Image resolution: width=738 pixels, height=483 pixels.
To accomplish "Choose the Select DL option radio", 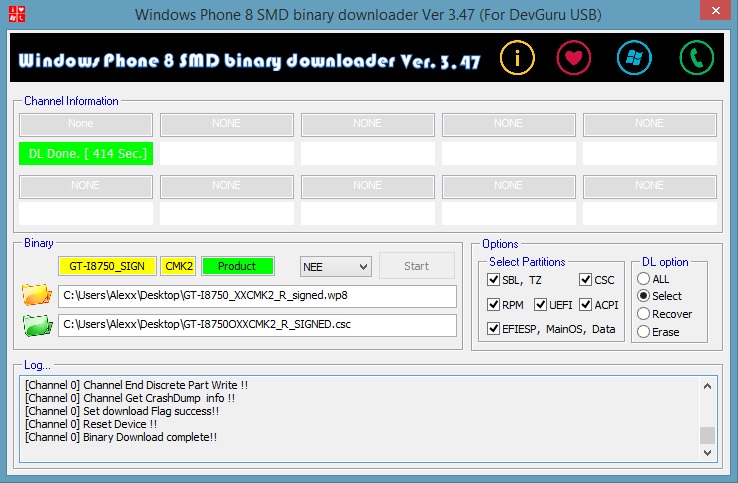I will [643, 296].
